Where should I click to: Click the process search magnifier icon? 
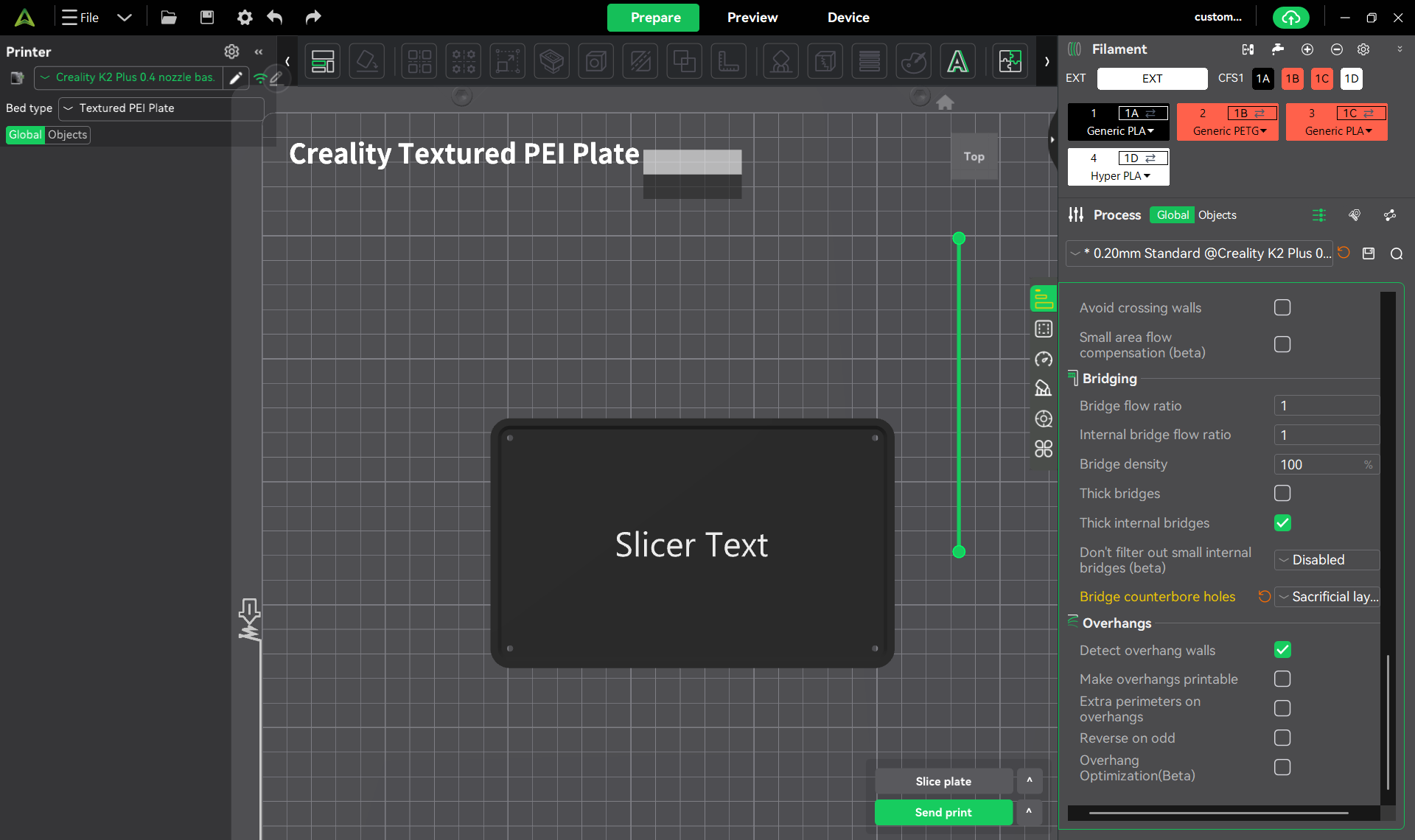(1397, 253)
